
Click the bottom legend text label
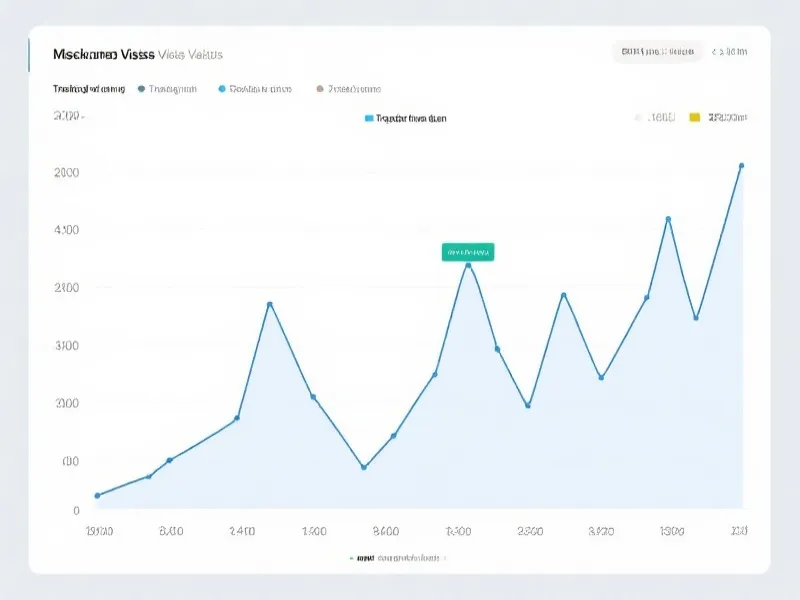pos(400,558)
